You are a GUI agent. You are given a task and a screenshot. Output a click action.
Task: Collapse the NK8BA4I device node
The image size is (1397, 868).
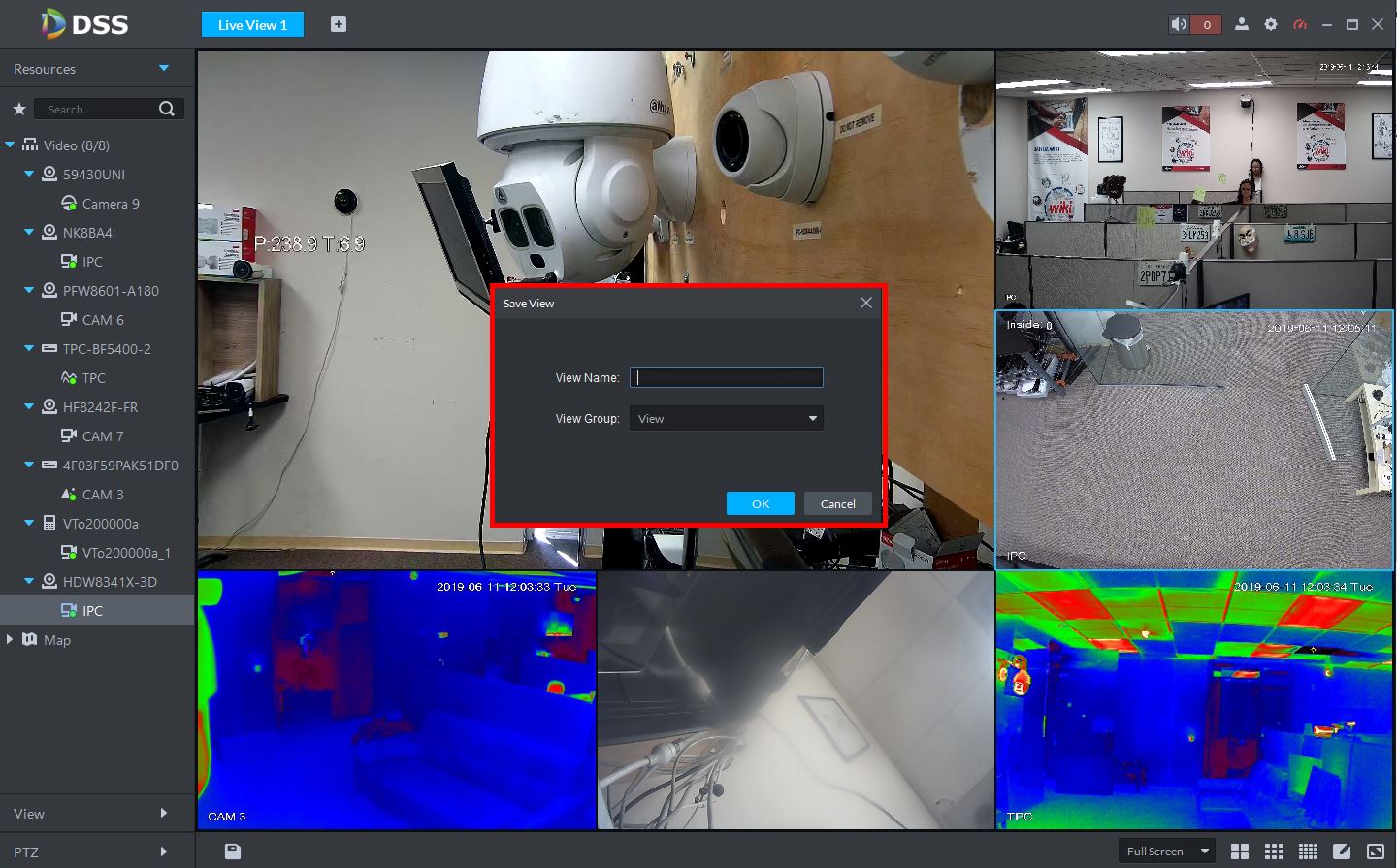tap(29, 232)
